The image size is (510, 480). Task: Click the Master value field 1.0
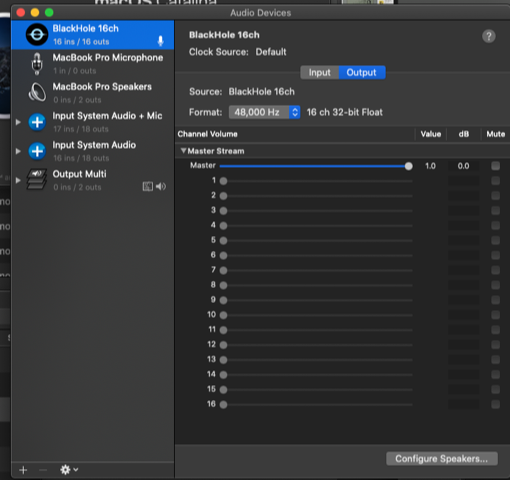coord(430,166)
